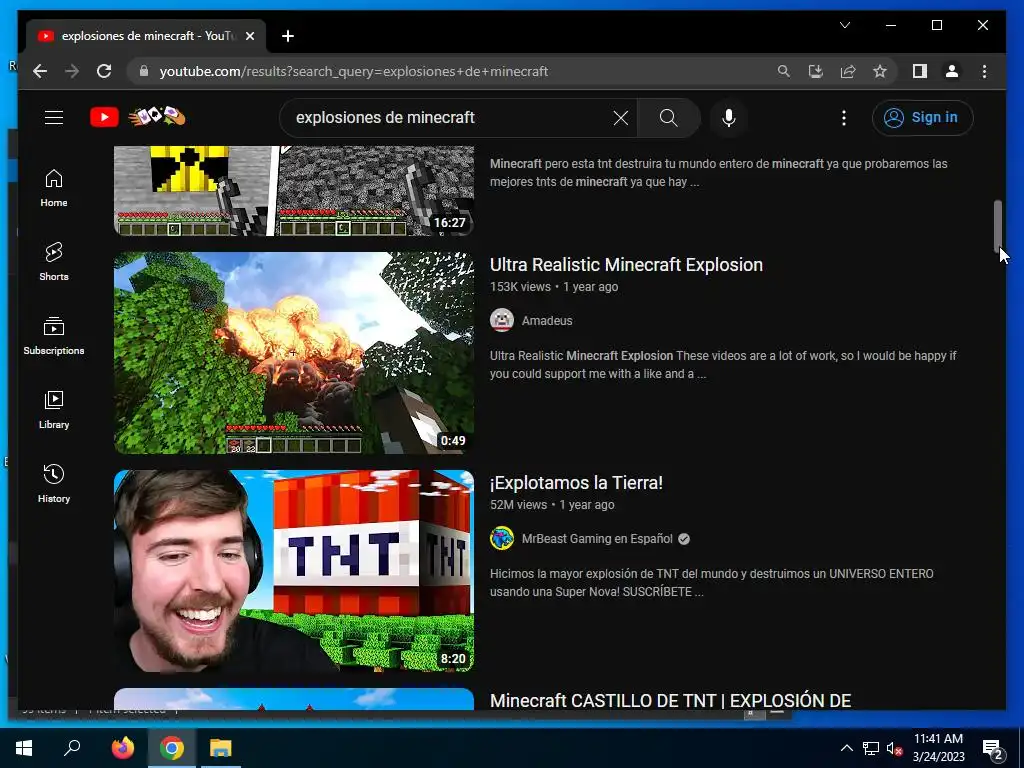Go to YouTube home via logo
Screen dimensions: 1024x768
pyautogui.click(x=104, y=118)
